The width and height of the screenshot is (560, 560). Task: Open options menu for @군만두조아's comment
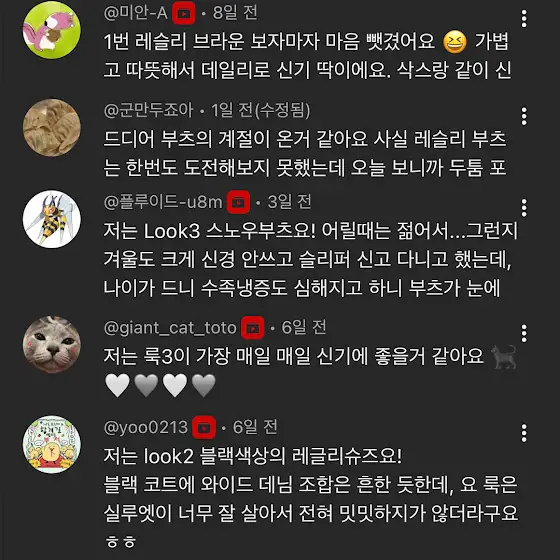[x=524, y=116]
